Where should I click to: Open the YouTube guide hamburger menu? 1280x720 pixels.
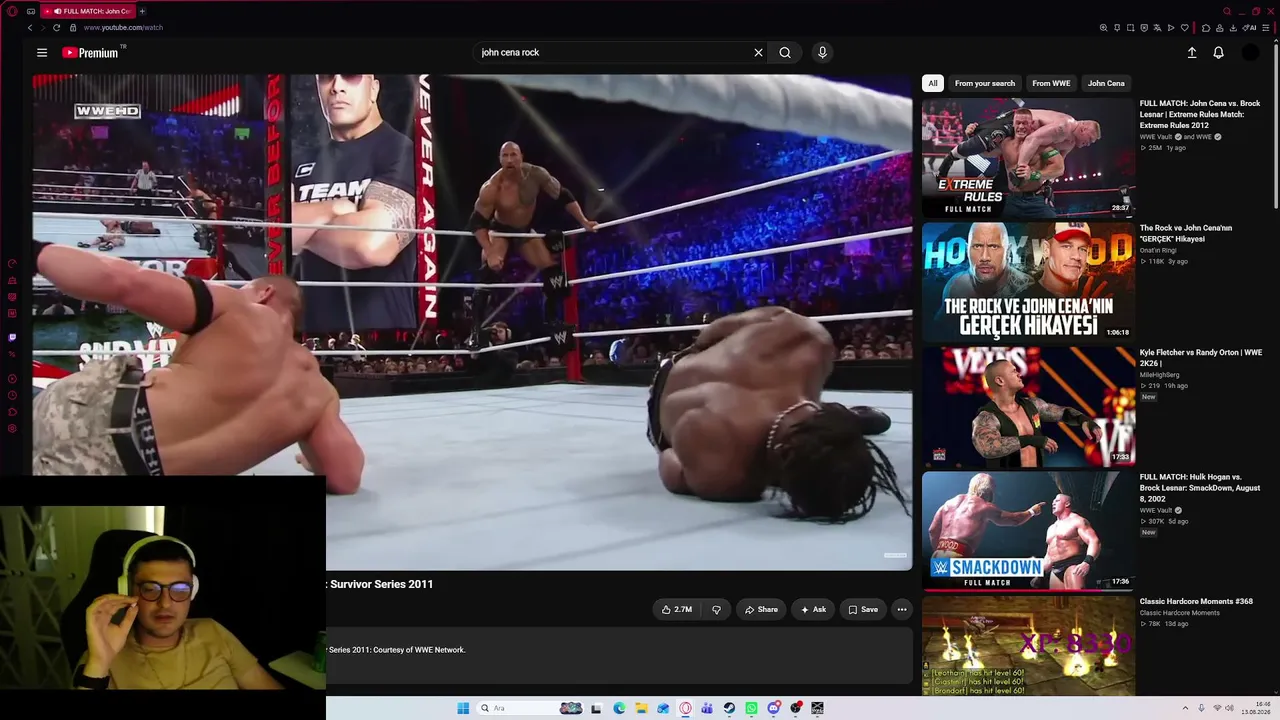(42, 53)
